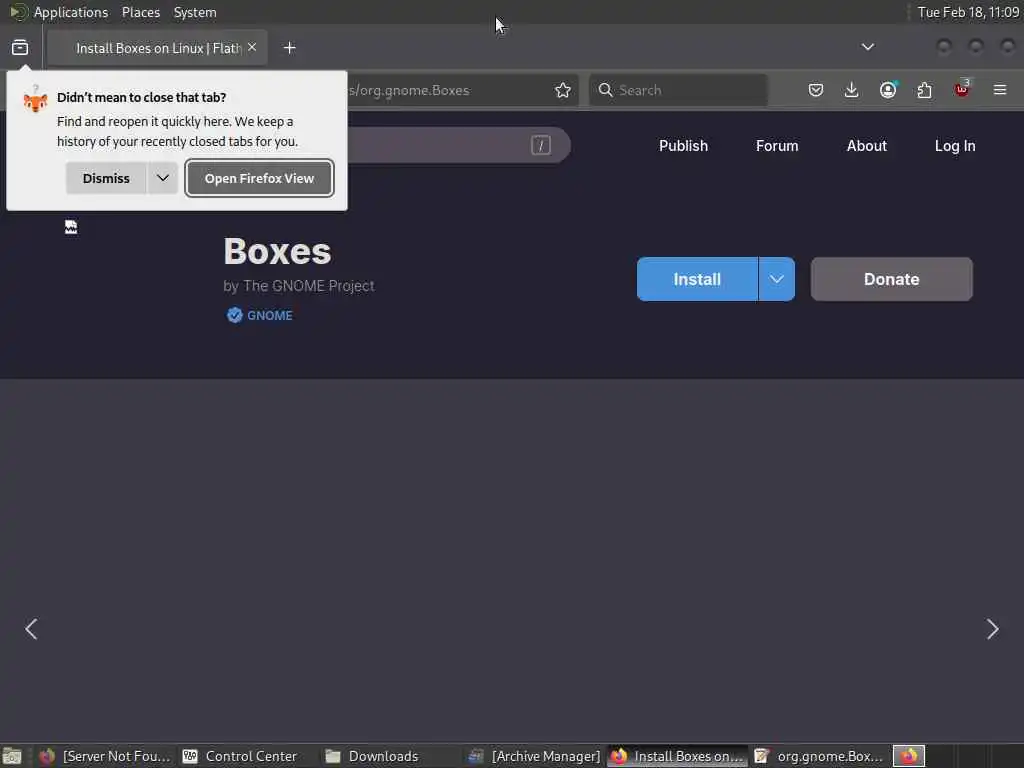Open the Extensions puzzle icon
The width and height of the screenshot is (1024, 768).
(x=924, y=90)
